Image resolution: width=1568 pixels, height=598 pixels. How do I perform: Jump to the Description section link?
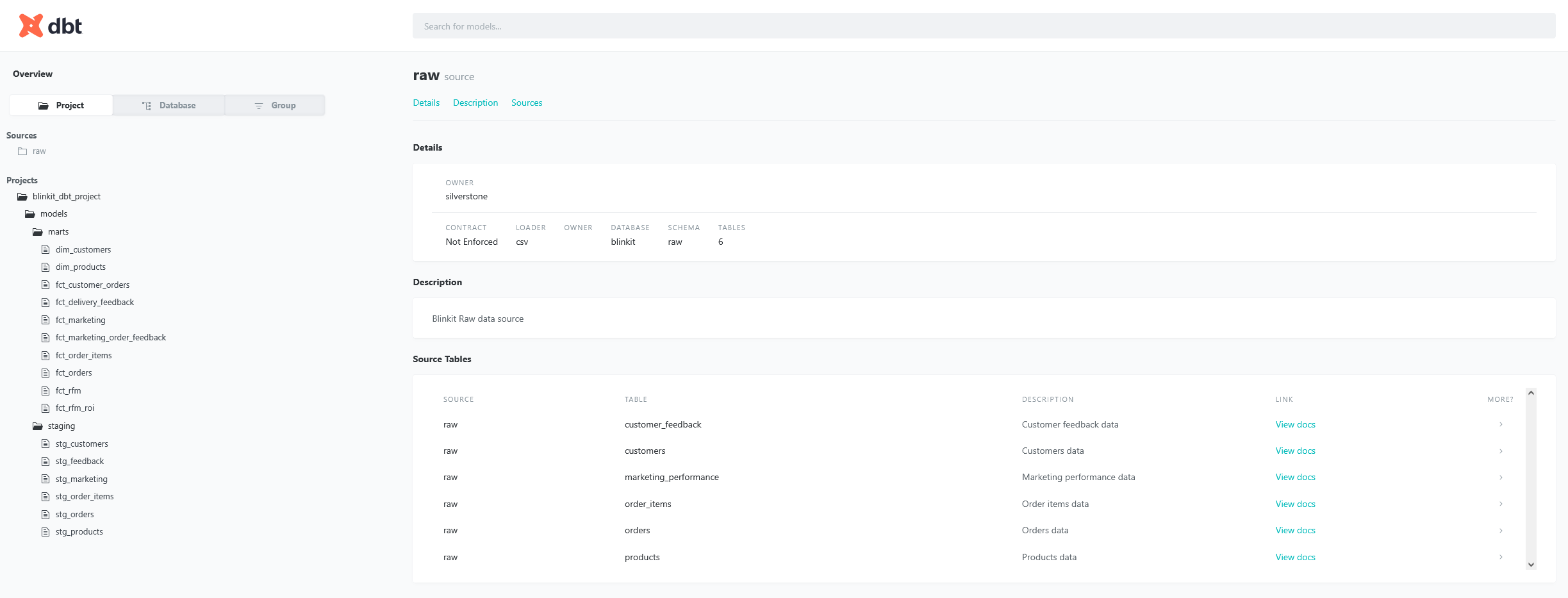coord(475,103)
